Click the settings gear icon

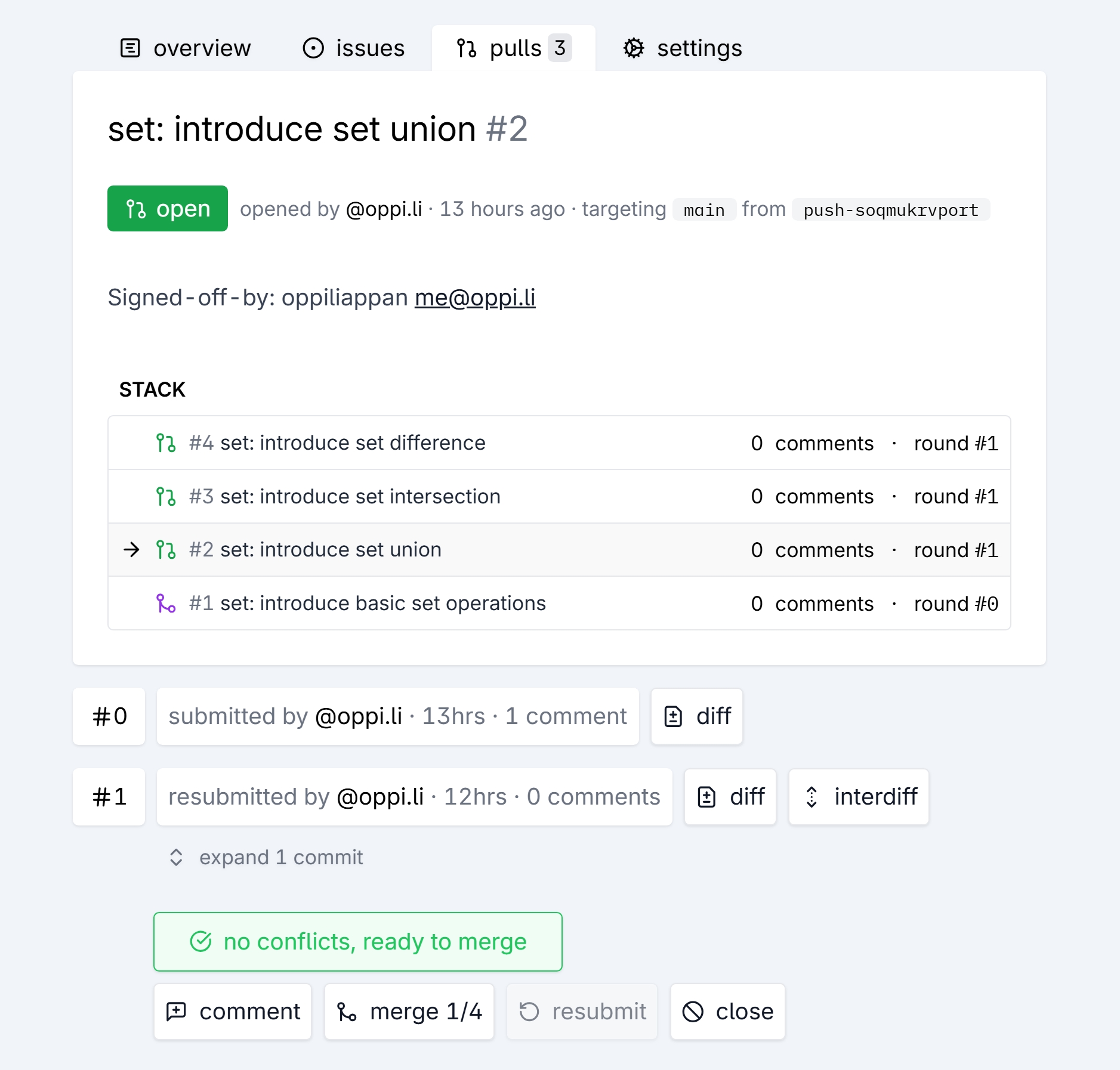point(634,48)
